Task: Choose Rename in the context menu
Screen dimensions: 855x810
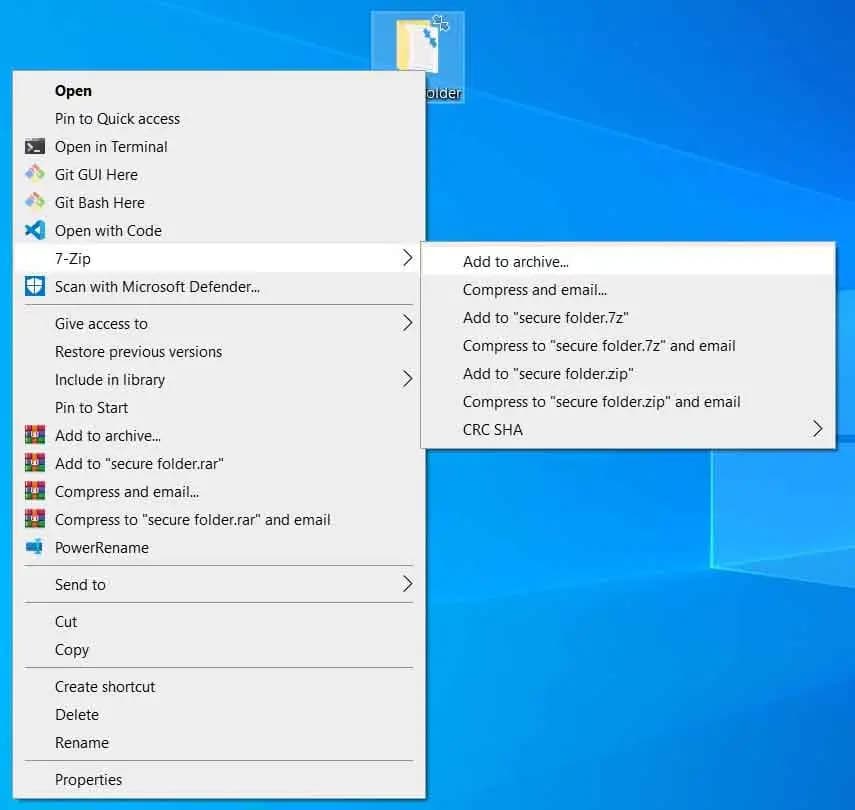Action: [x=218, y=743]
